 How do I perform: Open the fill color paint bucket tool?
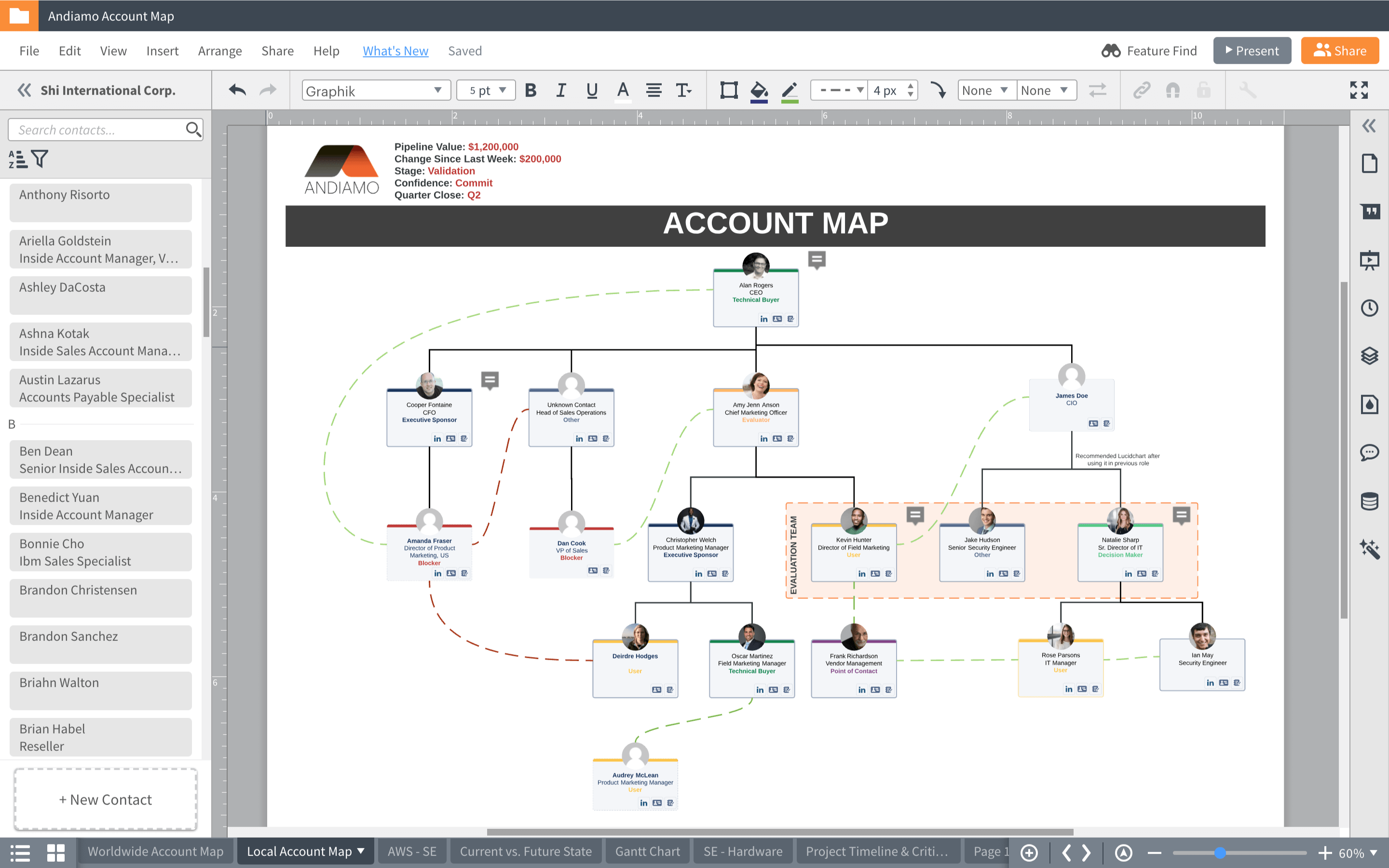(759, 90)
